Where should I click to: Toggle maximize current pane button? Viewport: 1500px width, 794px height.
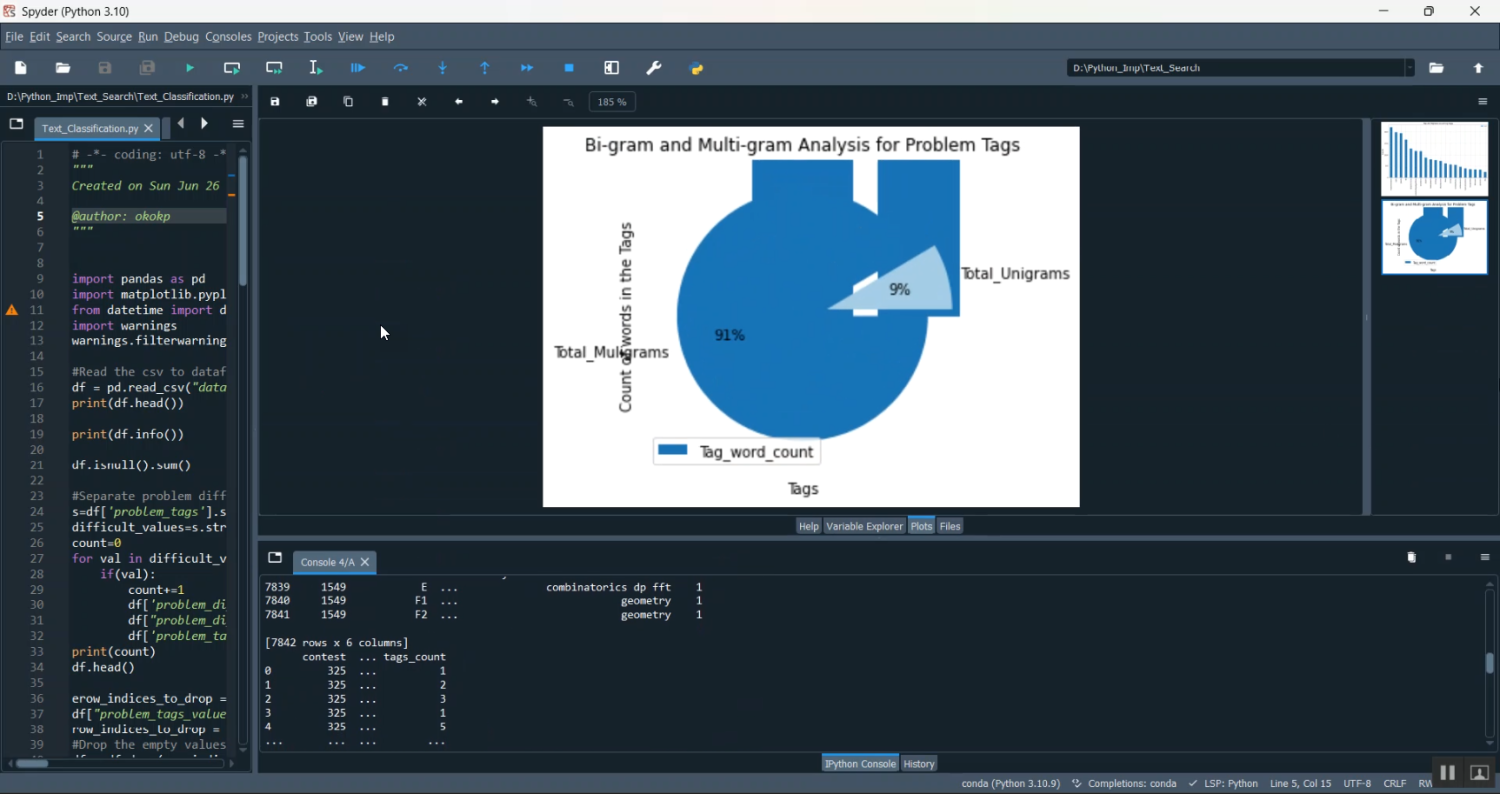[612, 68]
